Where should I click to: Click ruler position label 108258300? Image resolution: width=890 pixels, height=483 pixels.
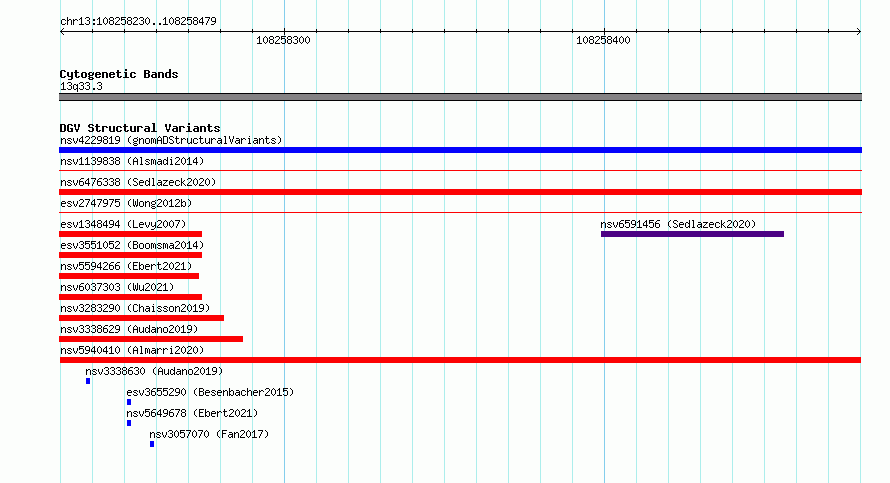(x=283, y=40)
